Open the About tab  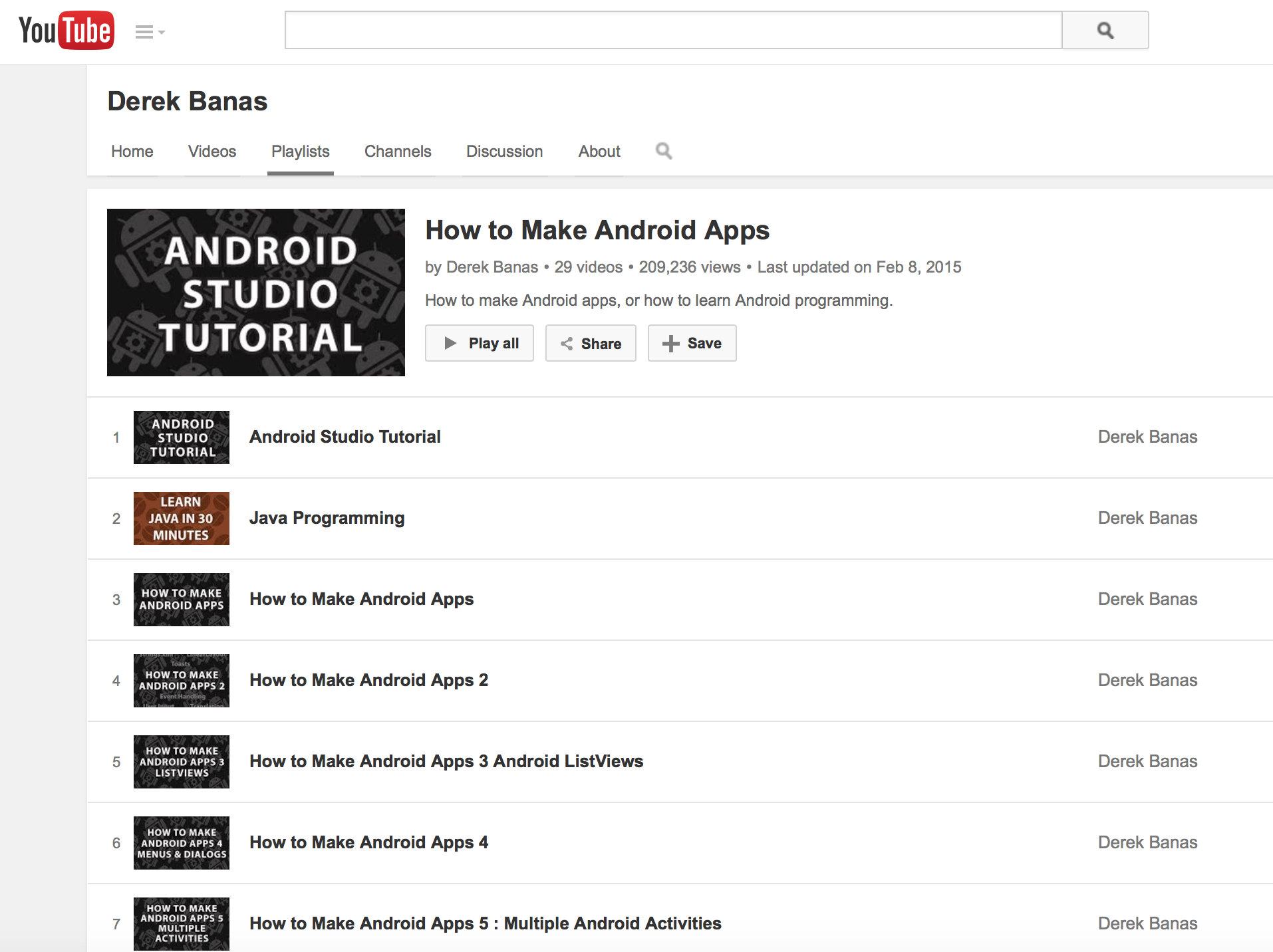point(599,152)
